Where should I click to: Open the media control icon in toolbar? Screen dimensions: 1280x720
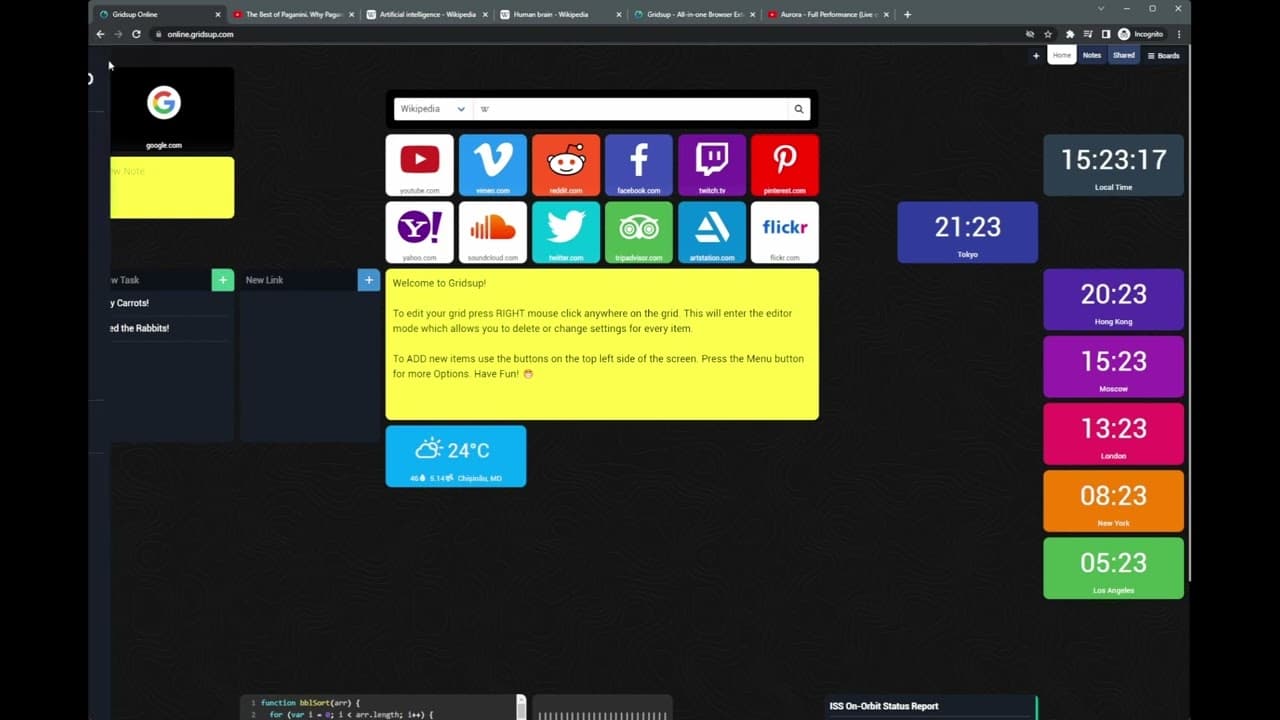point(1088,34)
